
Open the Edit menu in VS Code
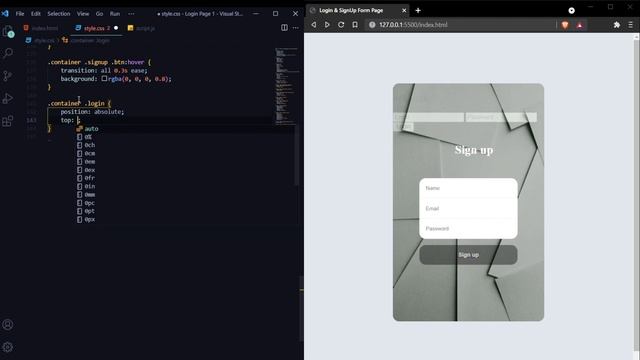(x=36, y=13)
